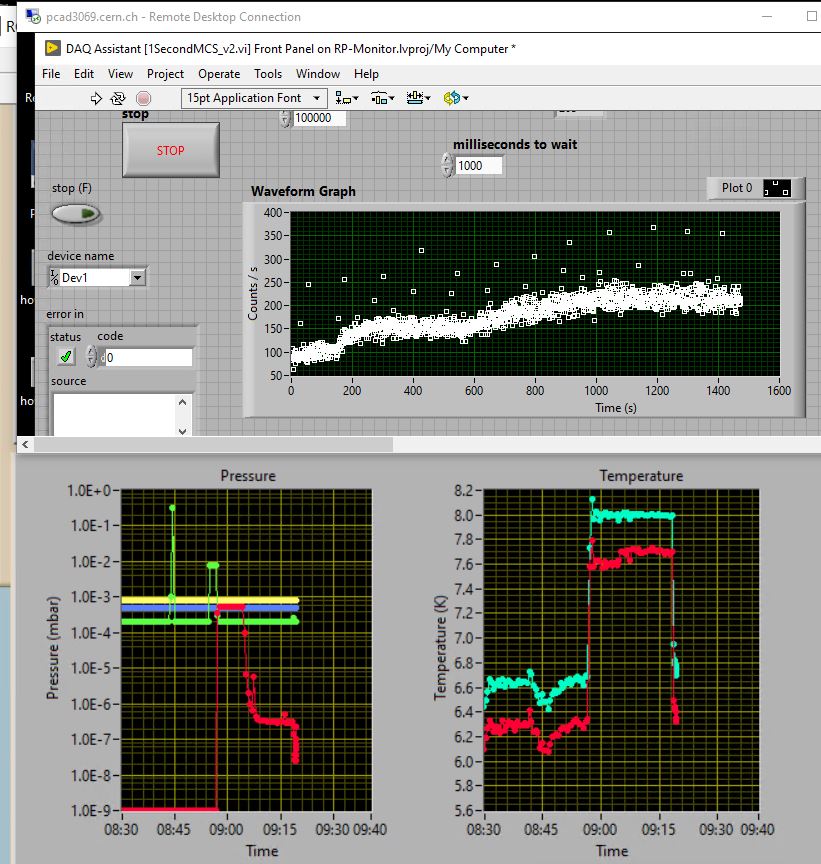This screenshot has height=864, width=821.
Task: Open the Operate menu
Action: tap(218, 74)
